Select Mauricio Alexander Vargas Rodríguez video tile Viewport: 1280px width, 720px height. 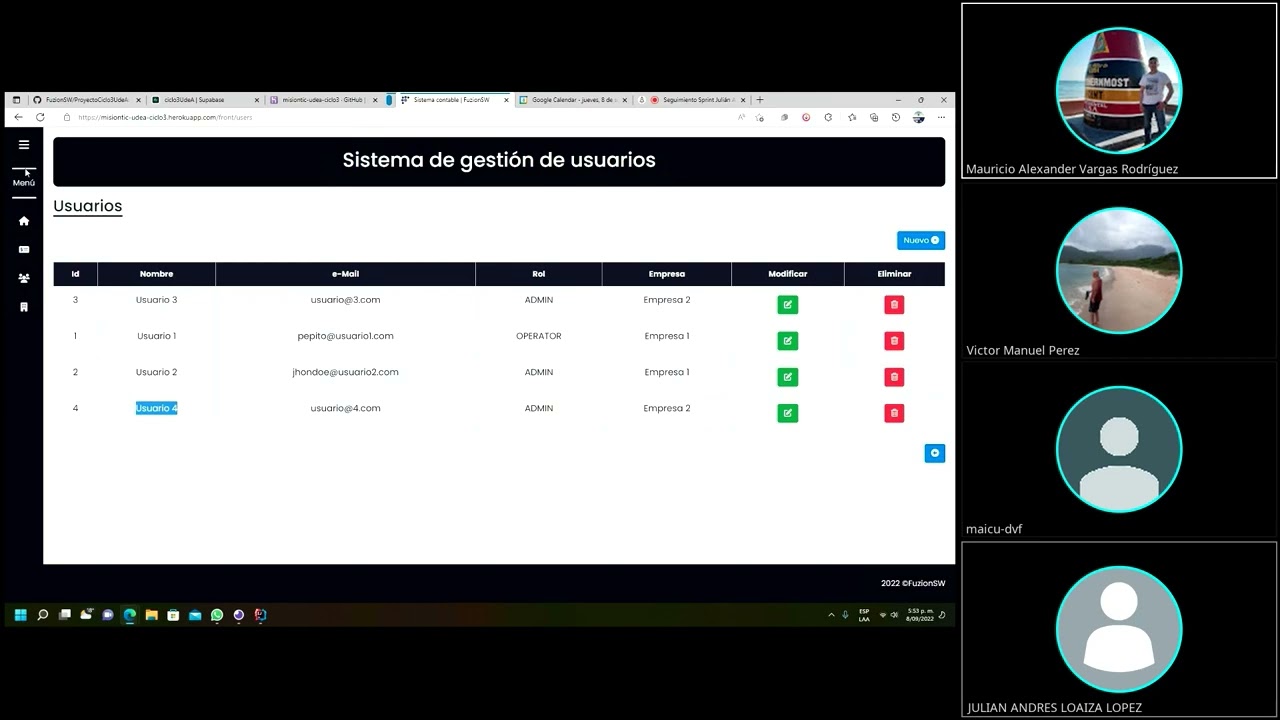pyautogui.click(x=1119, y=91)
